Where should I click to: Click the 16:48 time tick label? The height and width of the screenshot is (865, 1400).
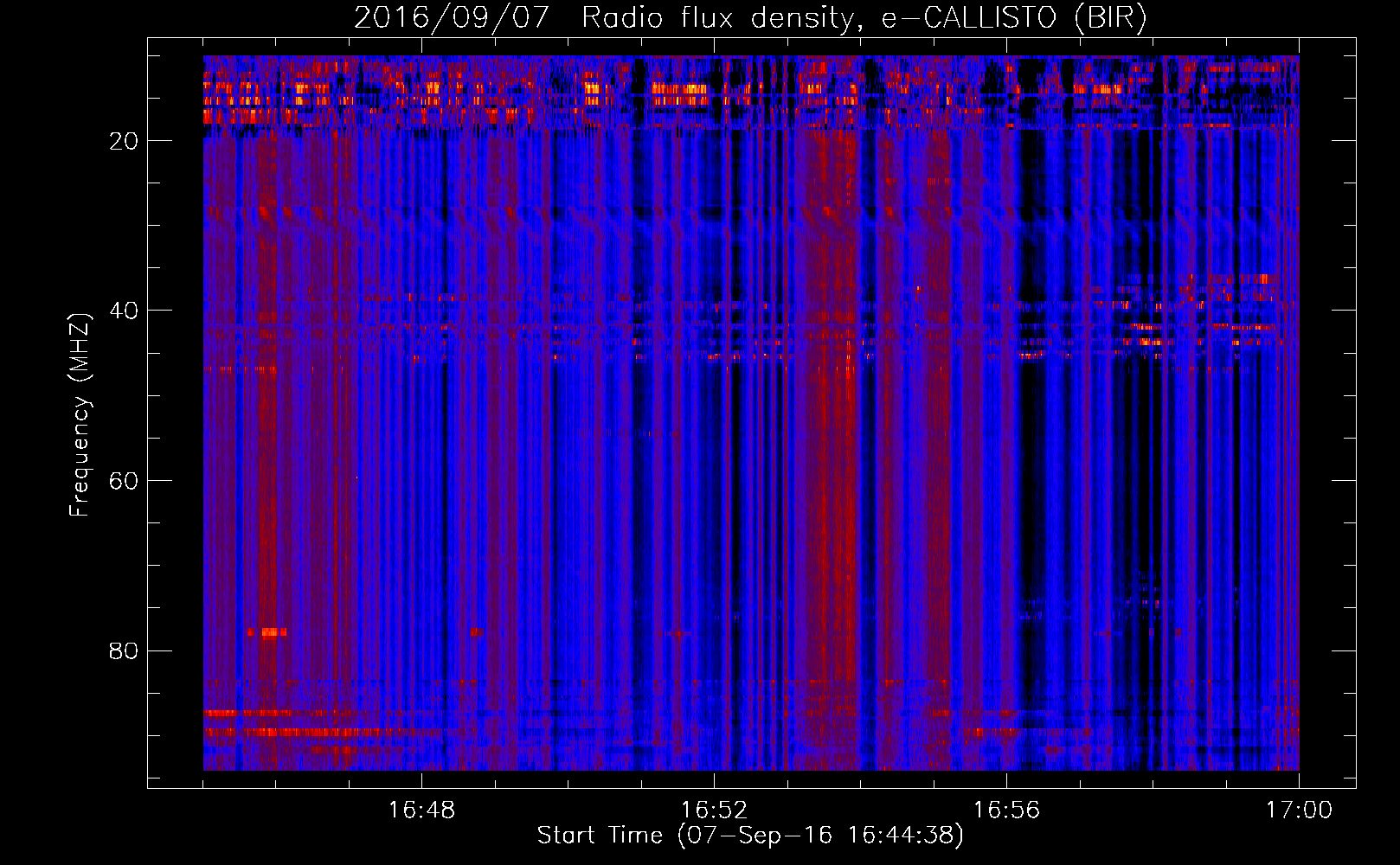coord(421,811)
